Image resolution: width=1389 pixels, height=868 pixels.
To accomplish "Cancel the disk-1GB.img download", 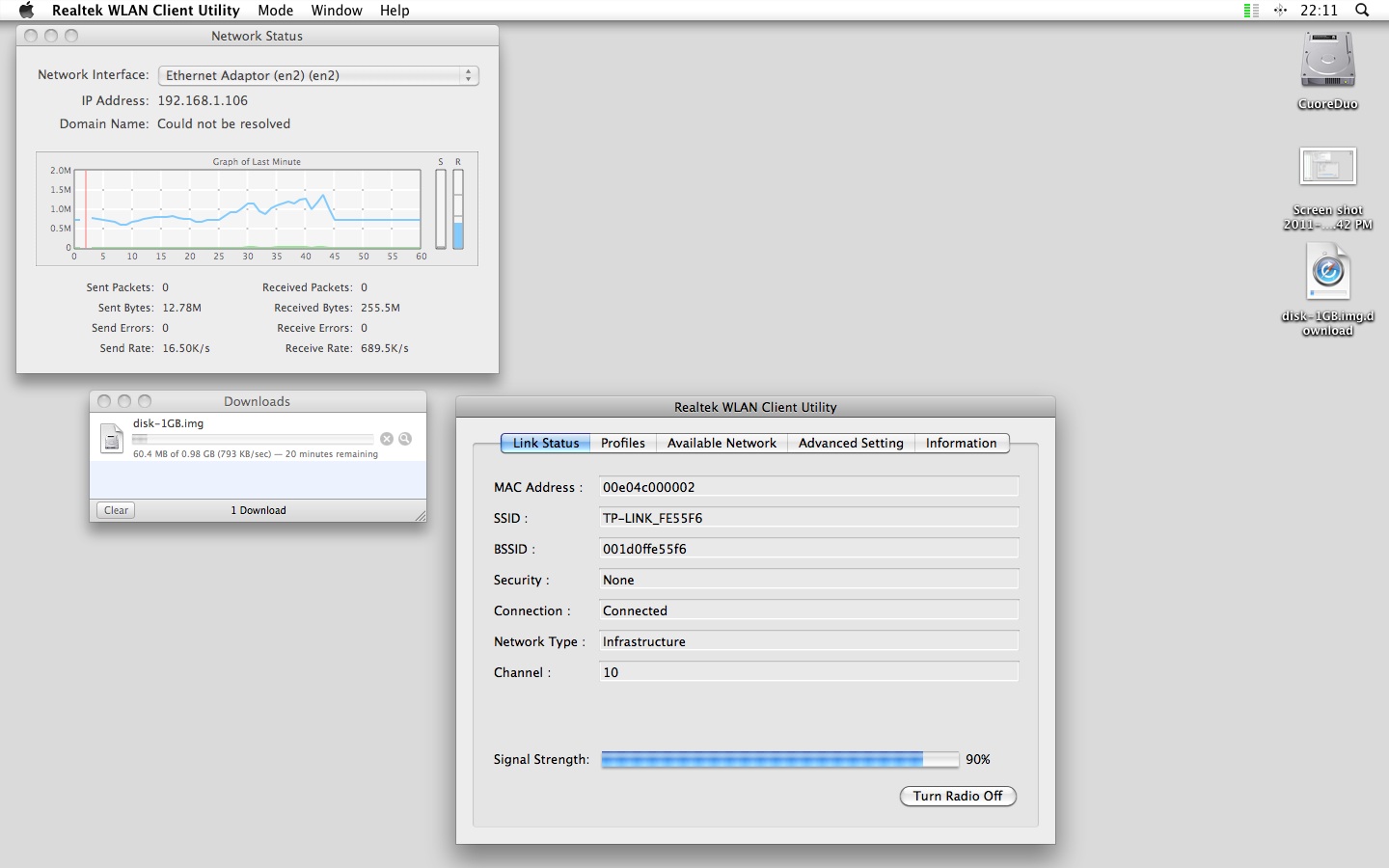I will (387, 439).
